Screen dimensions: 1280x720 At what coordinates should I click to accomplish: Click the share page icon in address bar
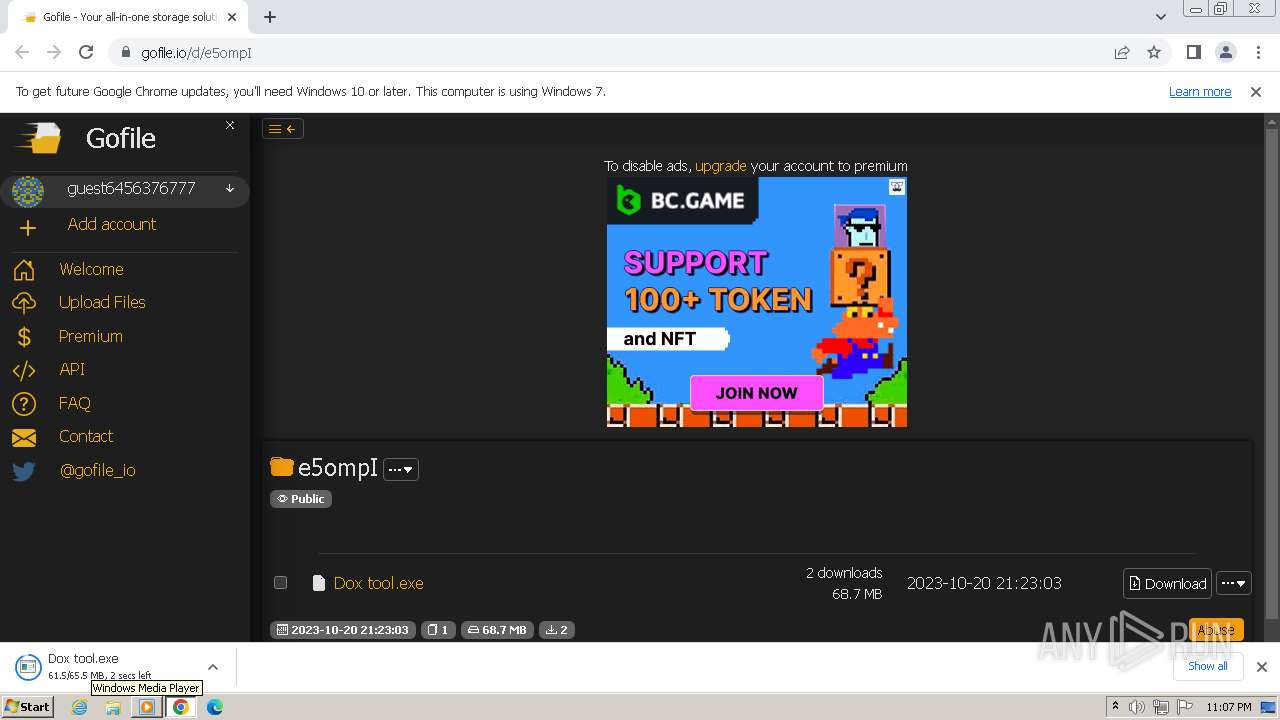point(1122,52)
